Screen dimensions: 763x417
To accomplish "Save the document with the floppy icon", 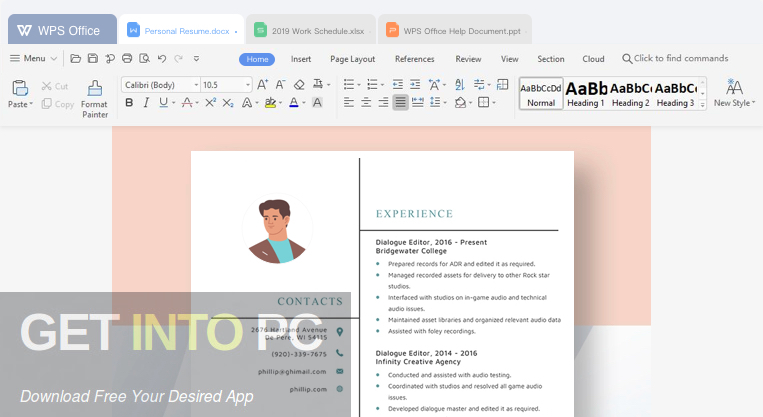I will point(93,58).
